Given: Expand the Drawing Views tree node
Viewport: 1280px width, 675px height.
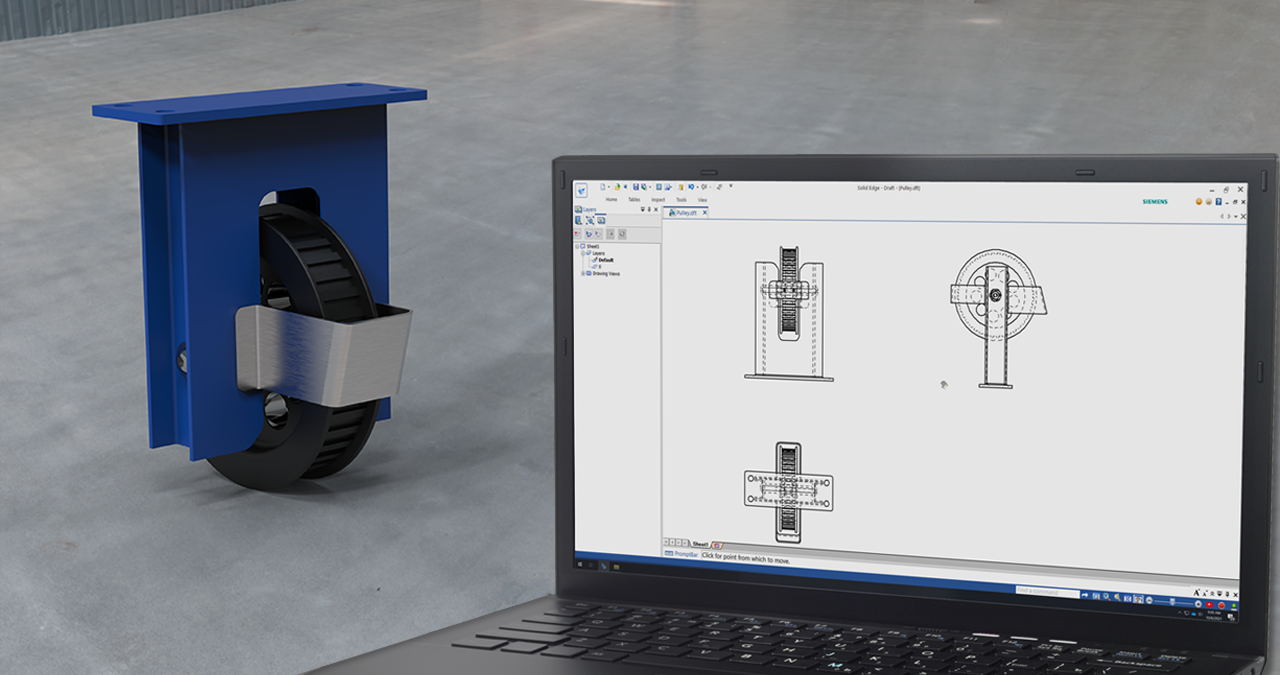Looking at the screenshot, I should point(583,274).
